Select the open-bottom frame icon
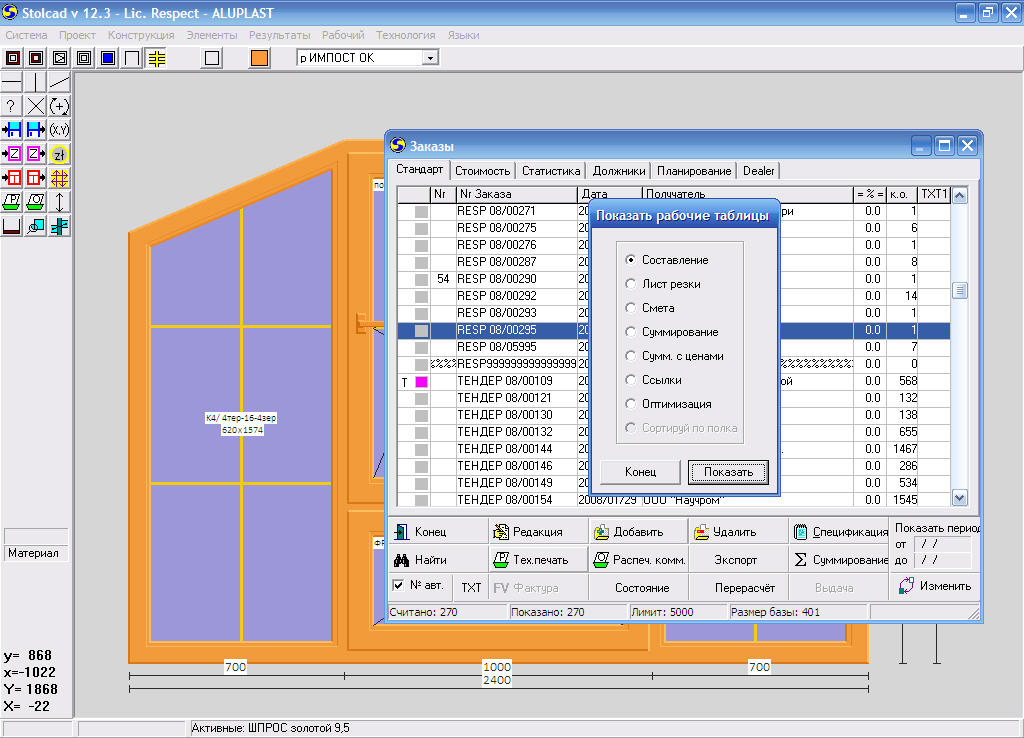The height and width of the screenshot is (738, 1024). 132,58
